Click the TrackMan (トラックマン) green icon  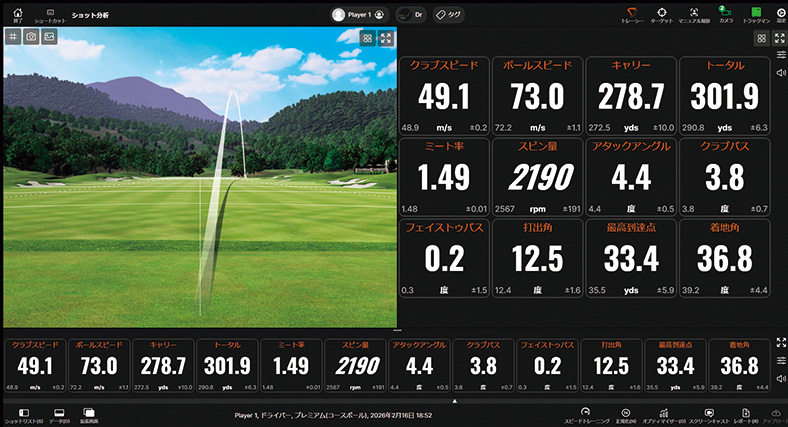pyautogui.click(x=756, y=14)
